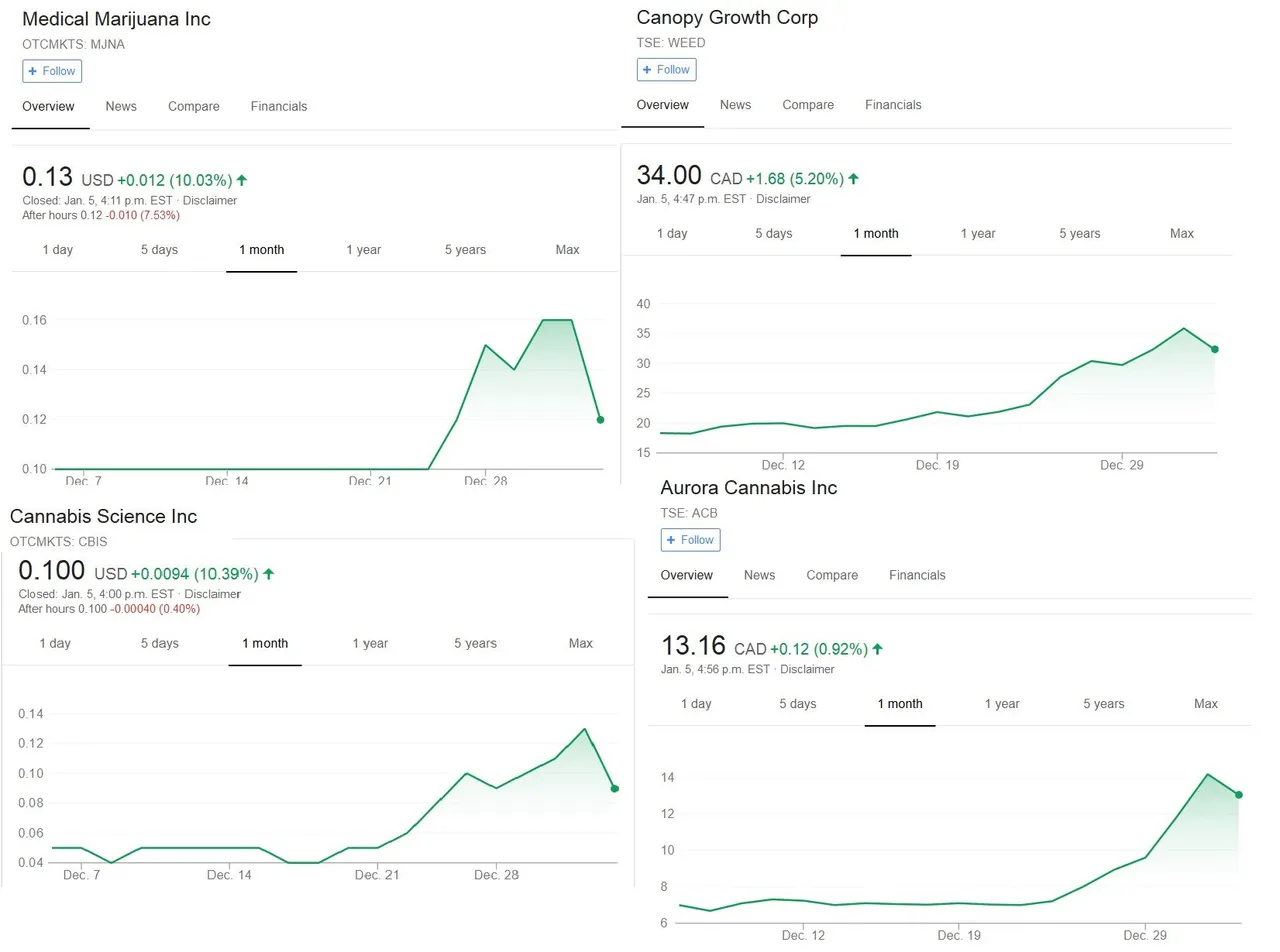Select 5 years range for Cannabis Science chart
The image size is (1280, 952).
point(475,643)
